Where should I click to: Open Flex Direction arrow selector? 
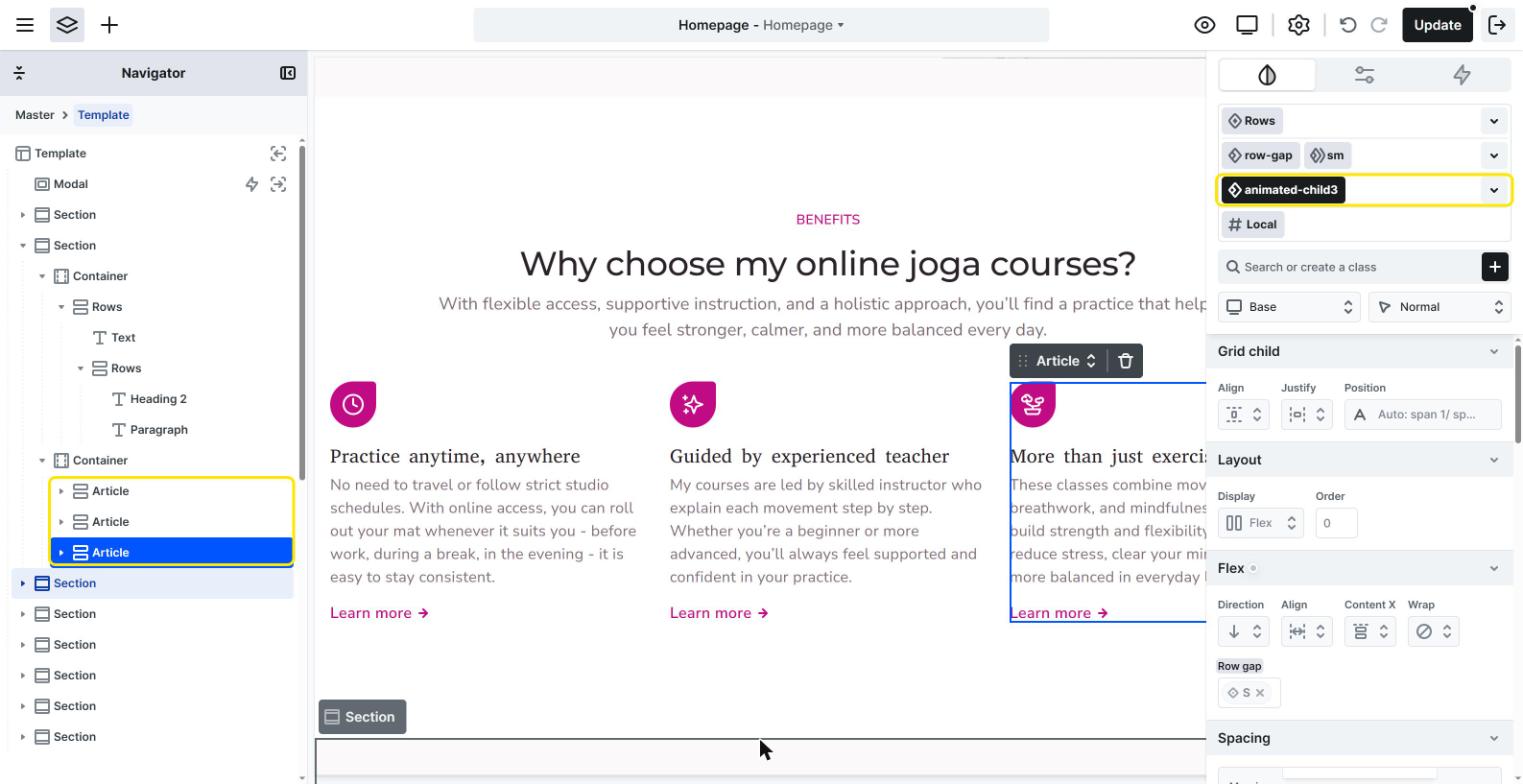click(x=1244, y=631)
